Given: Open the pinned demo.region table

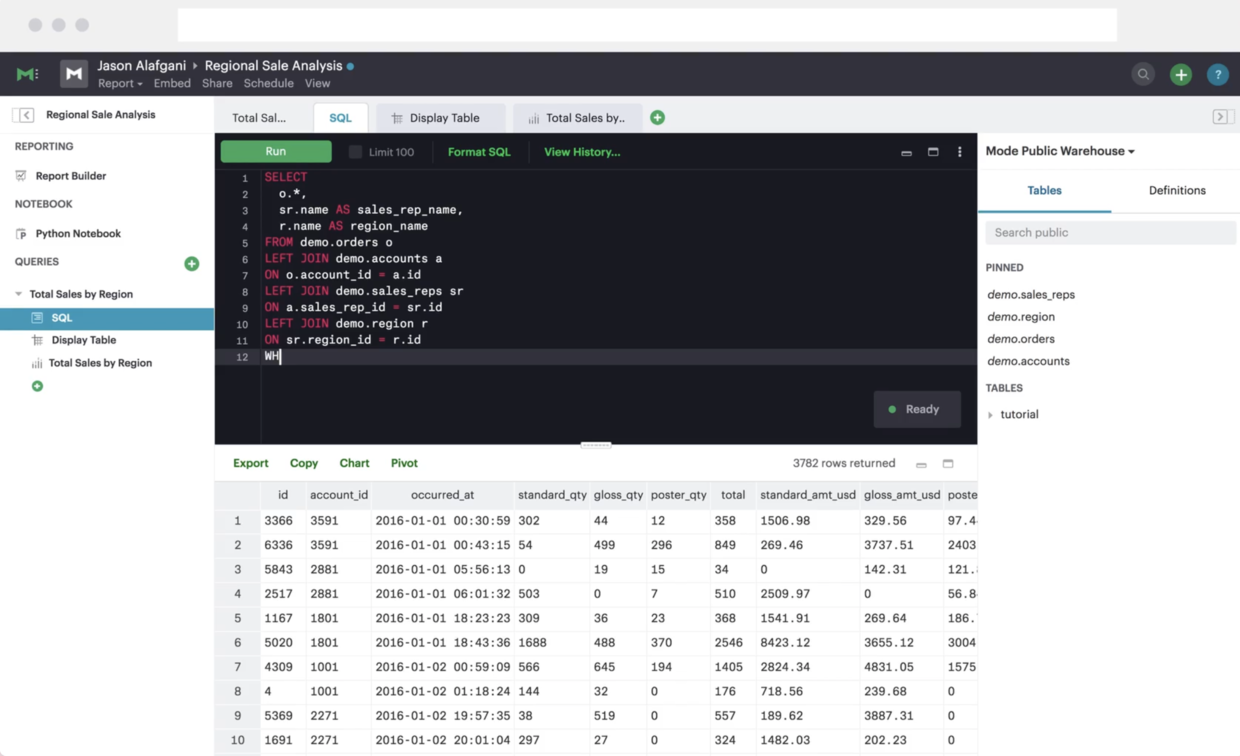Looking at the screenshot, I should pyautogui.click(x=1021, y=317).
